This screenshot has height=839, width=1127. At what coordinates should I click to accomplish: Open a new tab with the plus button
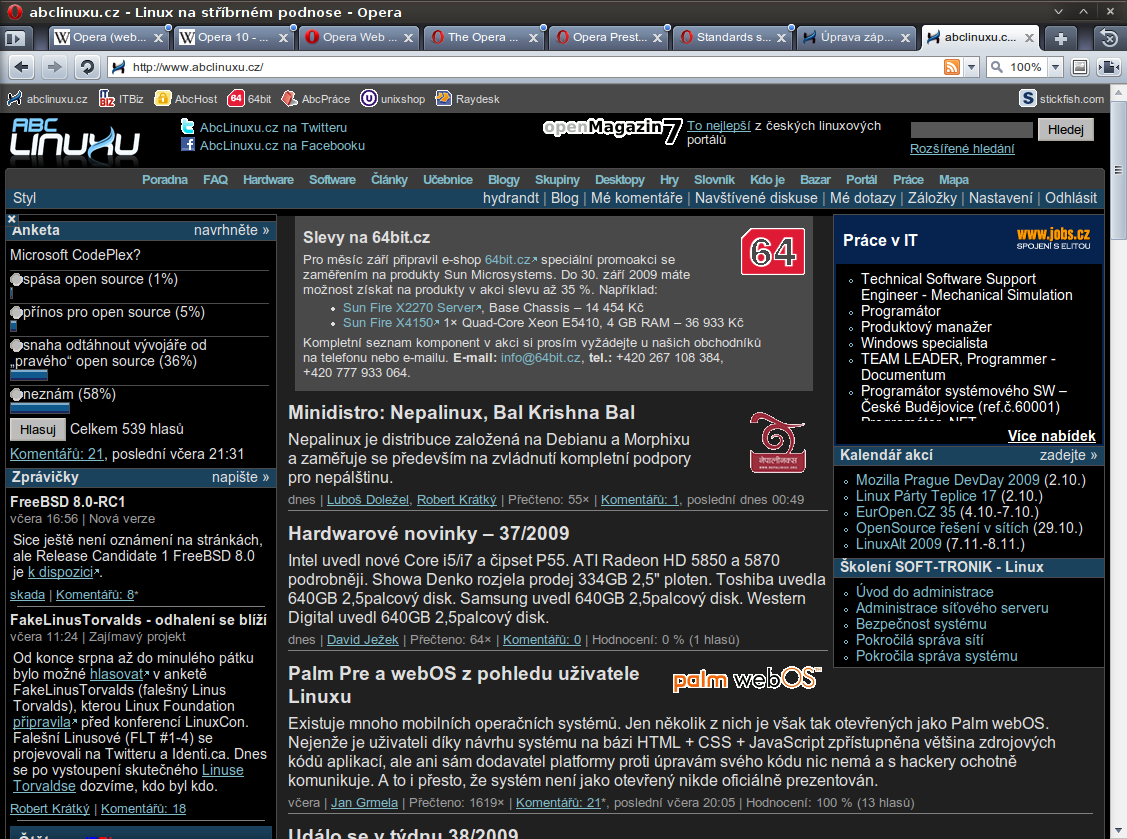click(1061, 38)
